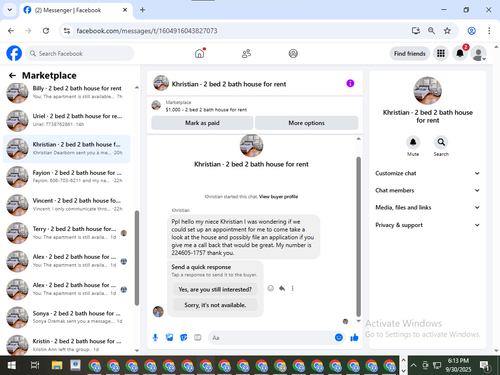Expand the Chat members section

428,190
